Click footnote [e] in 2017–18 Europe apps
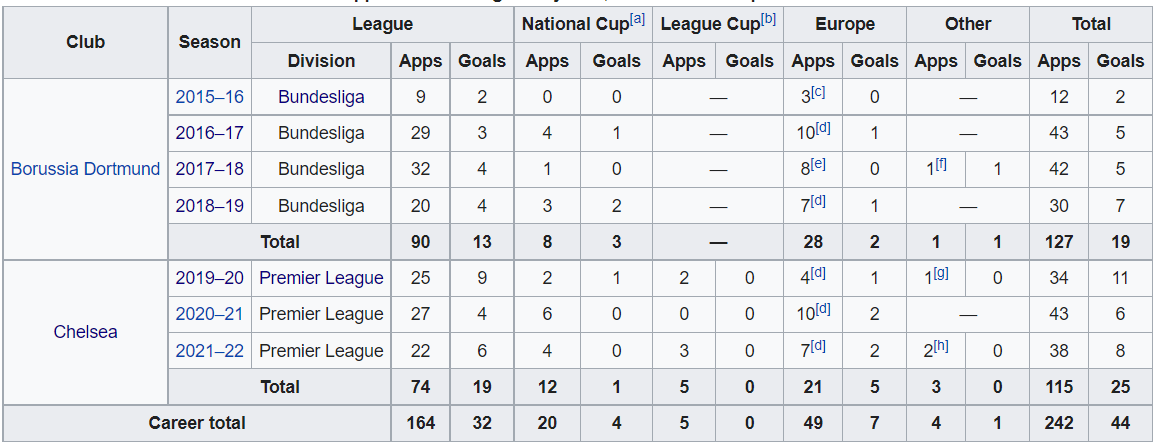The width and height of the screenshot is (1158, 447). (x=818, y=164)
